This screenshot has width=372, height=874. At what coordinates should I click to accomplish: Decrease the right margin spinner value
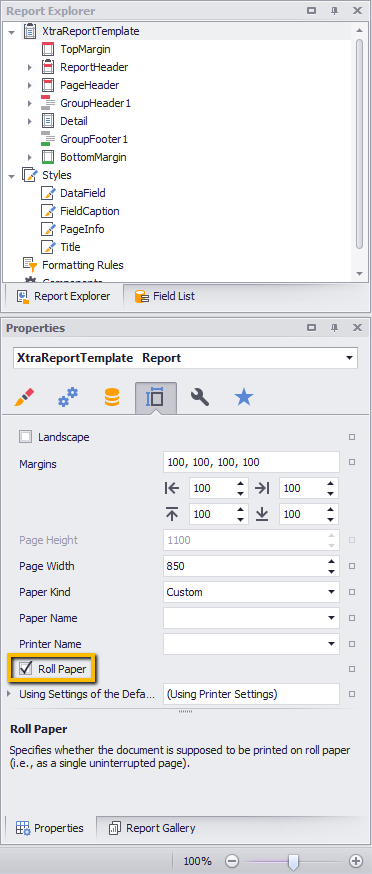tap(331, 493)
